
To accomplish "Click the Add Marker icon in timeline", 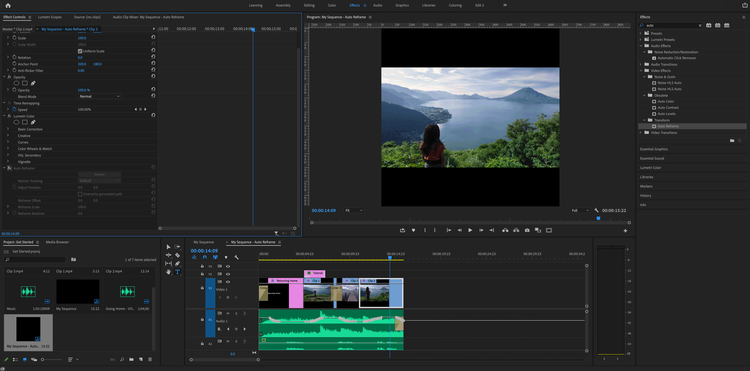I will pyautogui.click(x=226, y=257).
